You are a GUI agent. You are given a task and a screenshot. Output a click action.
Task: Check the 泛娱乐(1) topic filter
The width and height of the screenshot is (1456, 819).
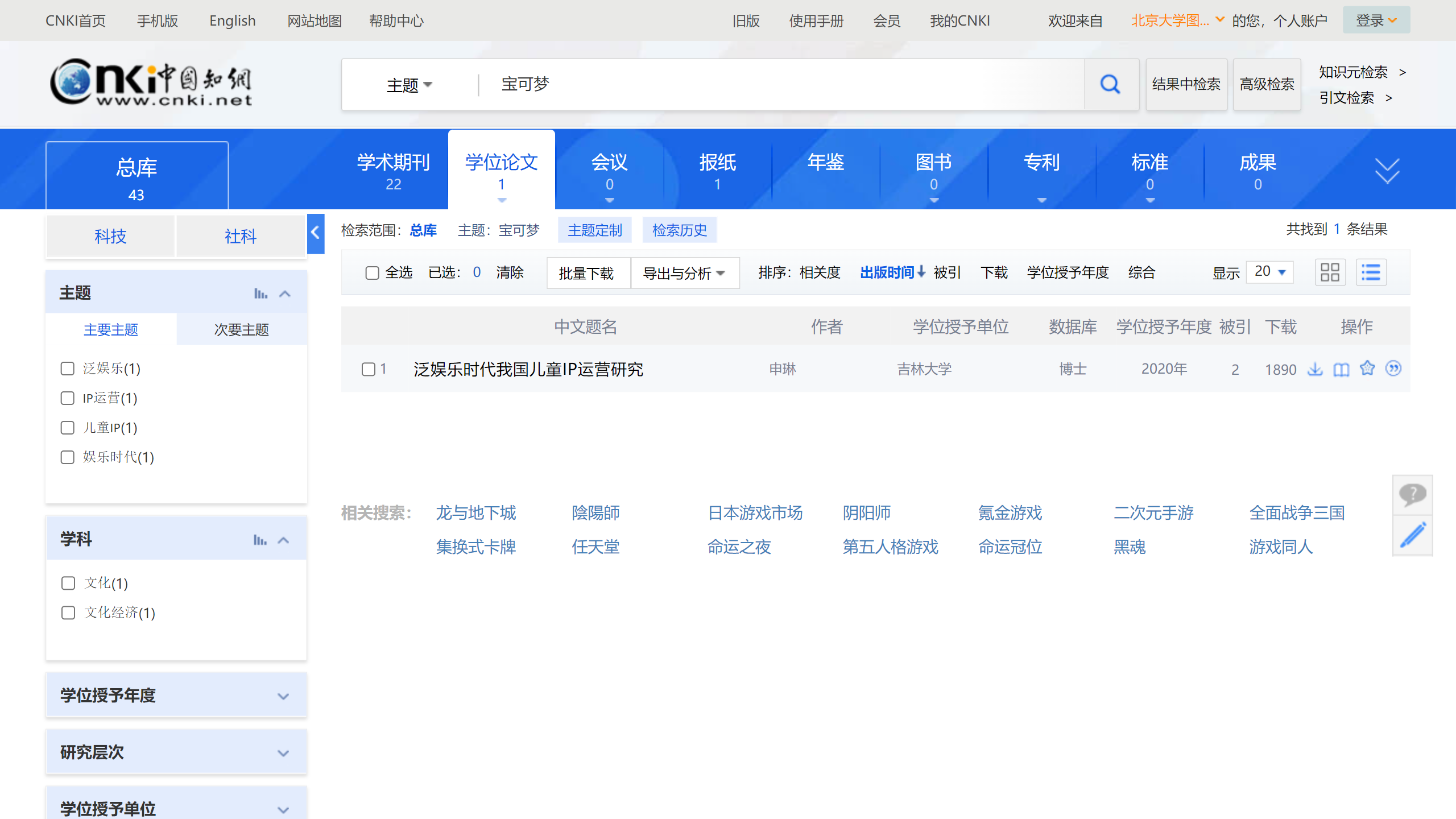pyautogui.click(x=68, y=369)
